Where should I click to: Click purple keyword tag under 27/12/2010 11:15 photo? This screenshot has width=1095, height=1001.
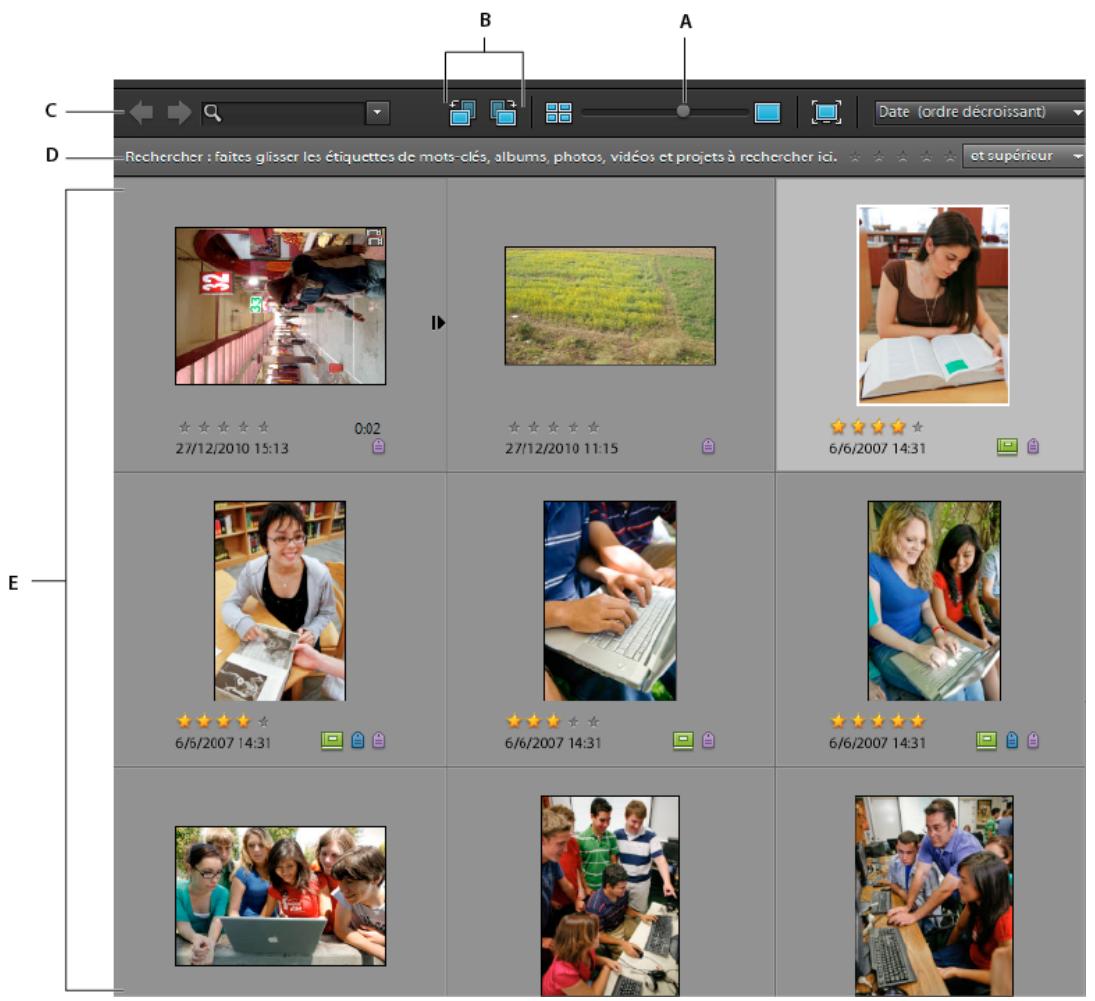(708, 446)
